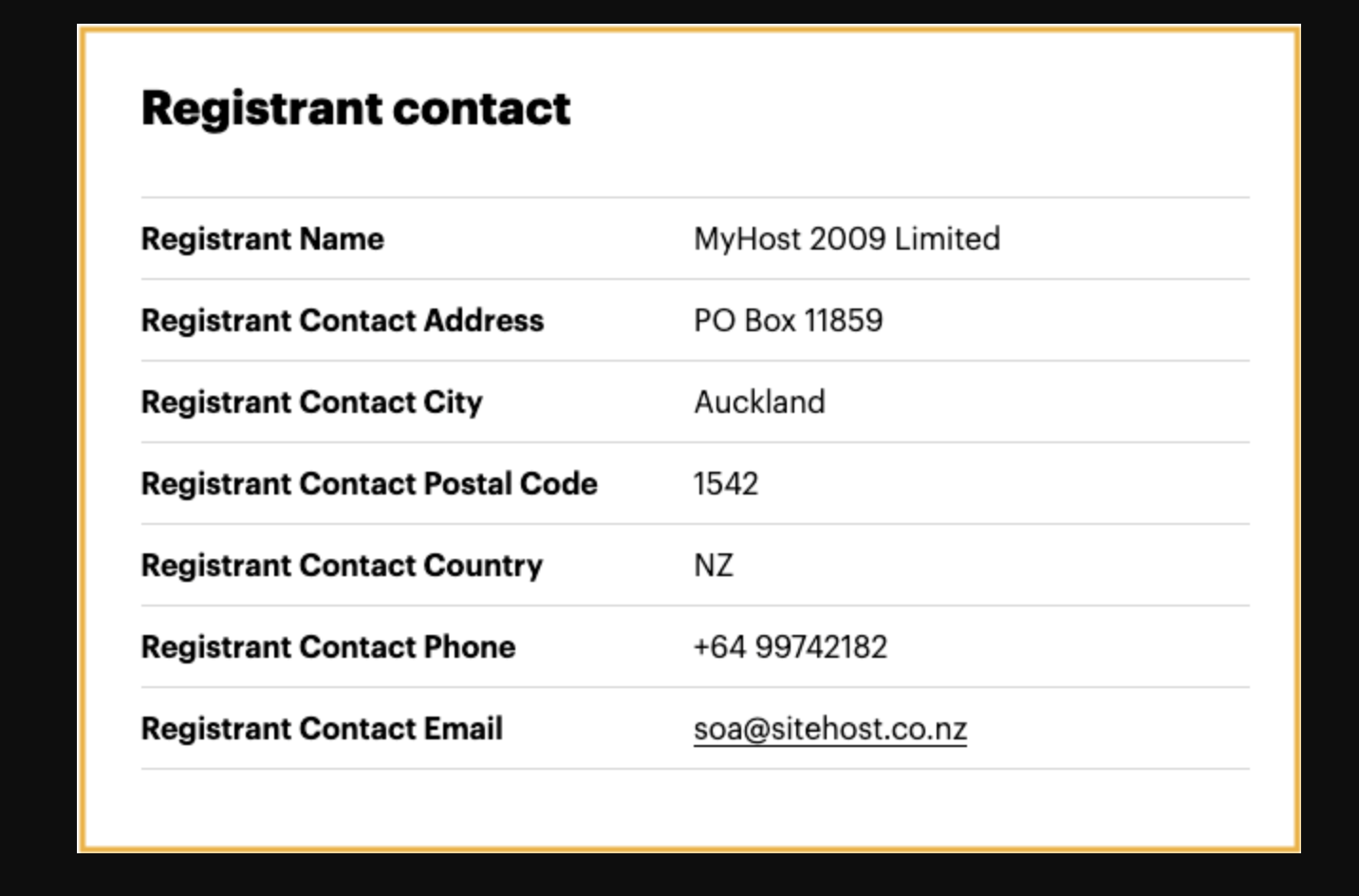Click the Registrant Name label
This screenshot has width=1359, height=896.
pyautogui.click(x=263, y=239)
